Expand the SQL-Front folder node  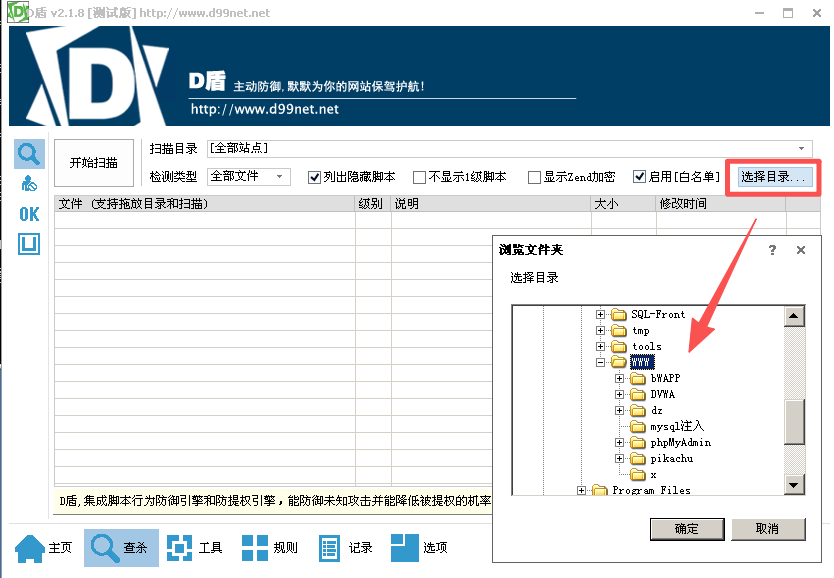click(601, 314)
